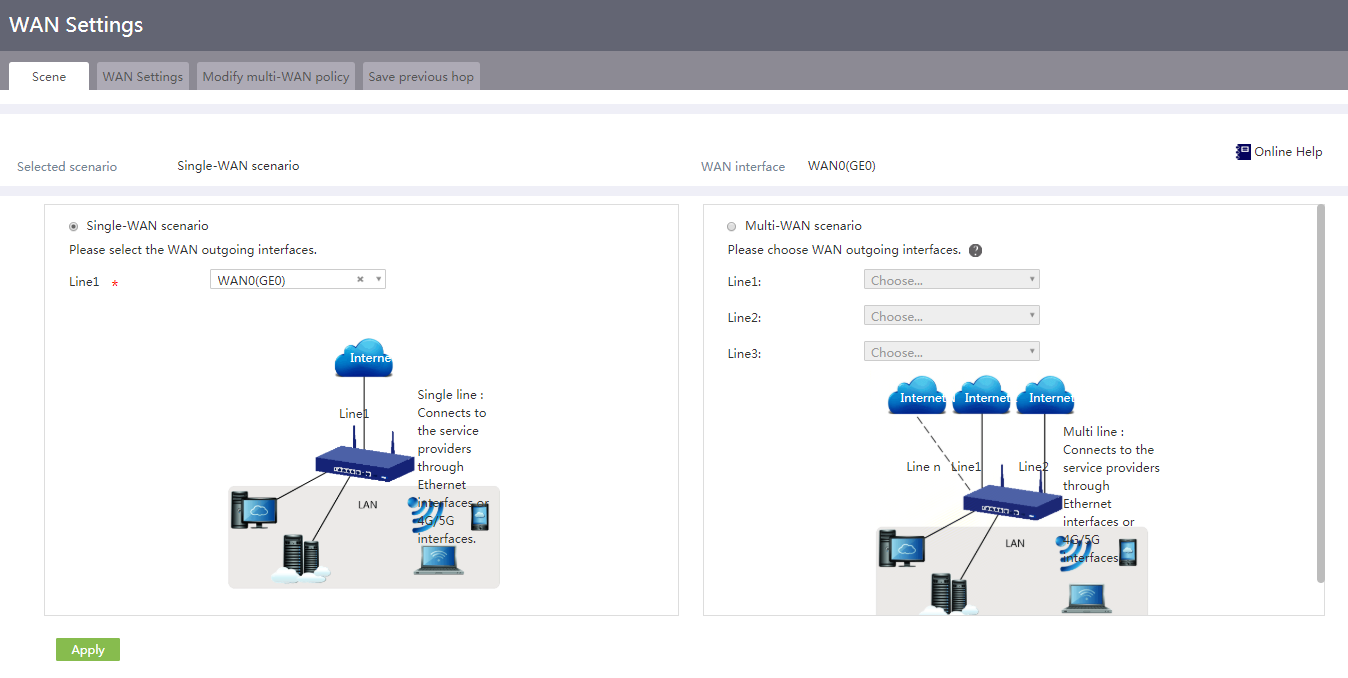This screenshot has width=1348, height=678.
Task: Click the WAN0(GE0) interface value text
Action: [x=842, y=166]
